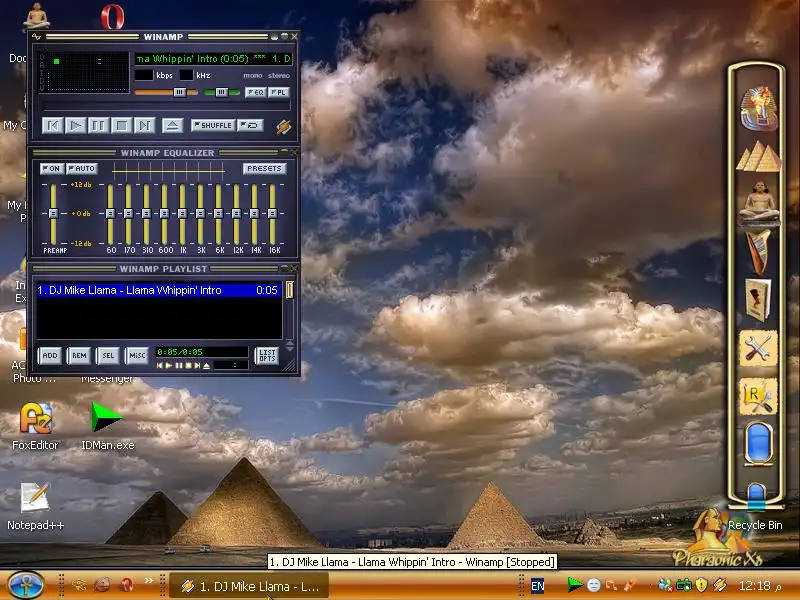Pause playback in Winamp main window
This screenshot has width=800, height=600.
(x=98, y=126)
